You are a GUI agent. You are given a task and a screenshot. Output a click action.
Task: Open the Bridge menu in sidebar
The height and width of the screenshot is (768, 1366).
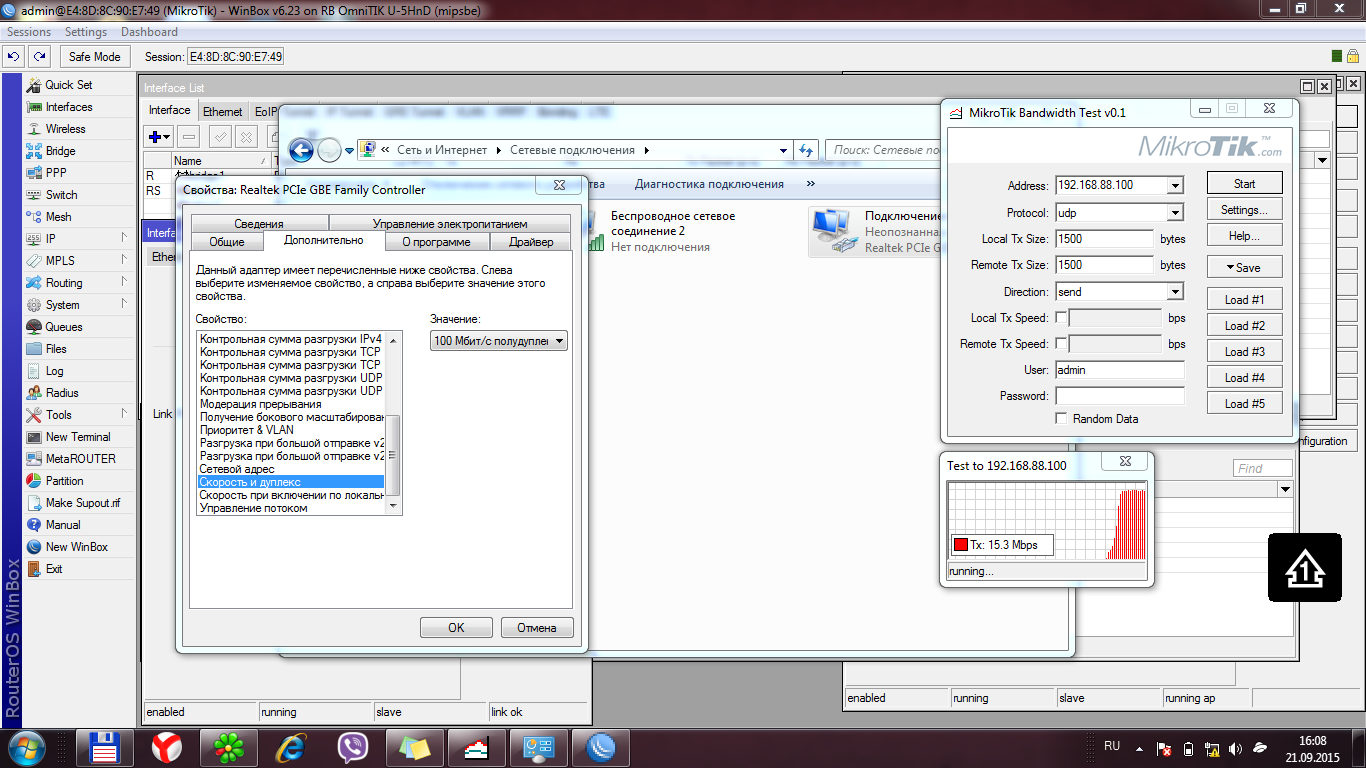pyautogui.click(x=60, y=151)
